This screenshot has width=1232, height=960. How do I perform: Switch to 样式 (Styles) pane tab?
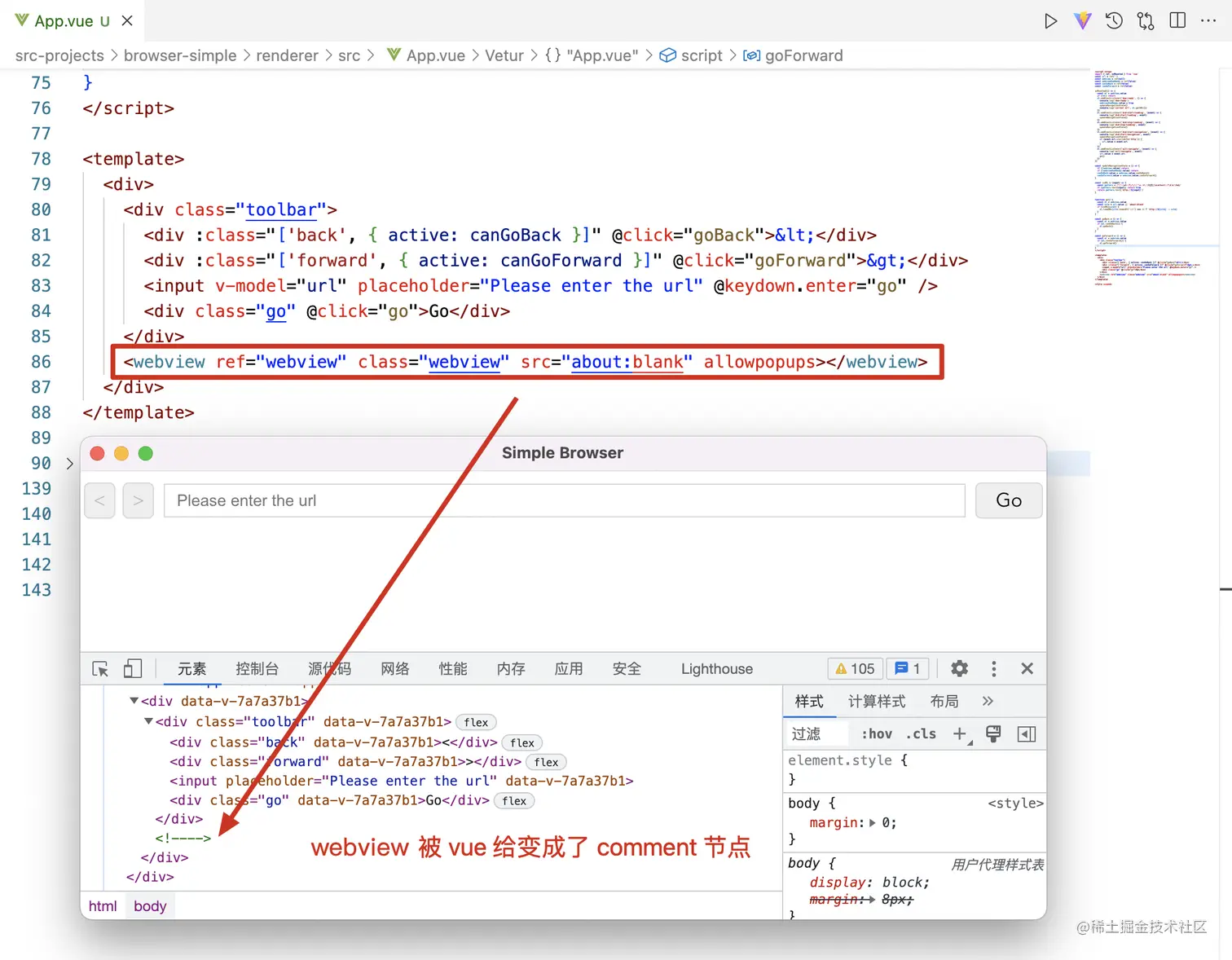tap(809, 702)
